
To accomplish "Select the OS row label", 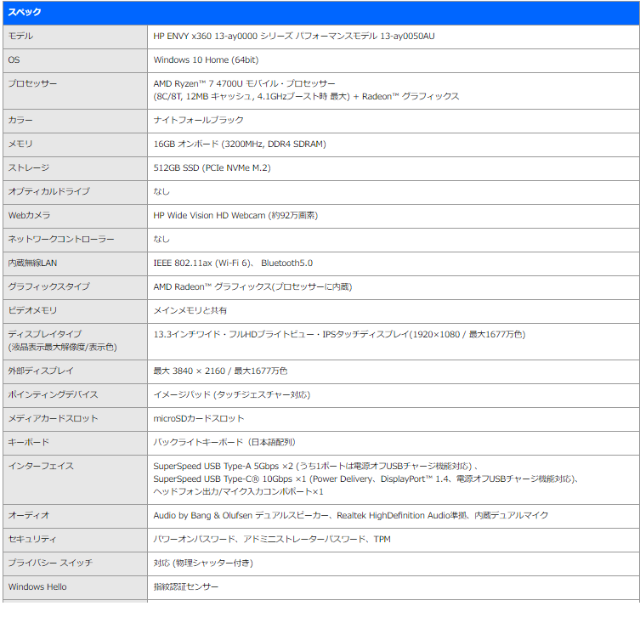I will (14, 60).
